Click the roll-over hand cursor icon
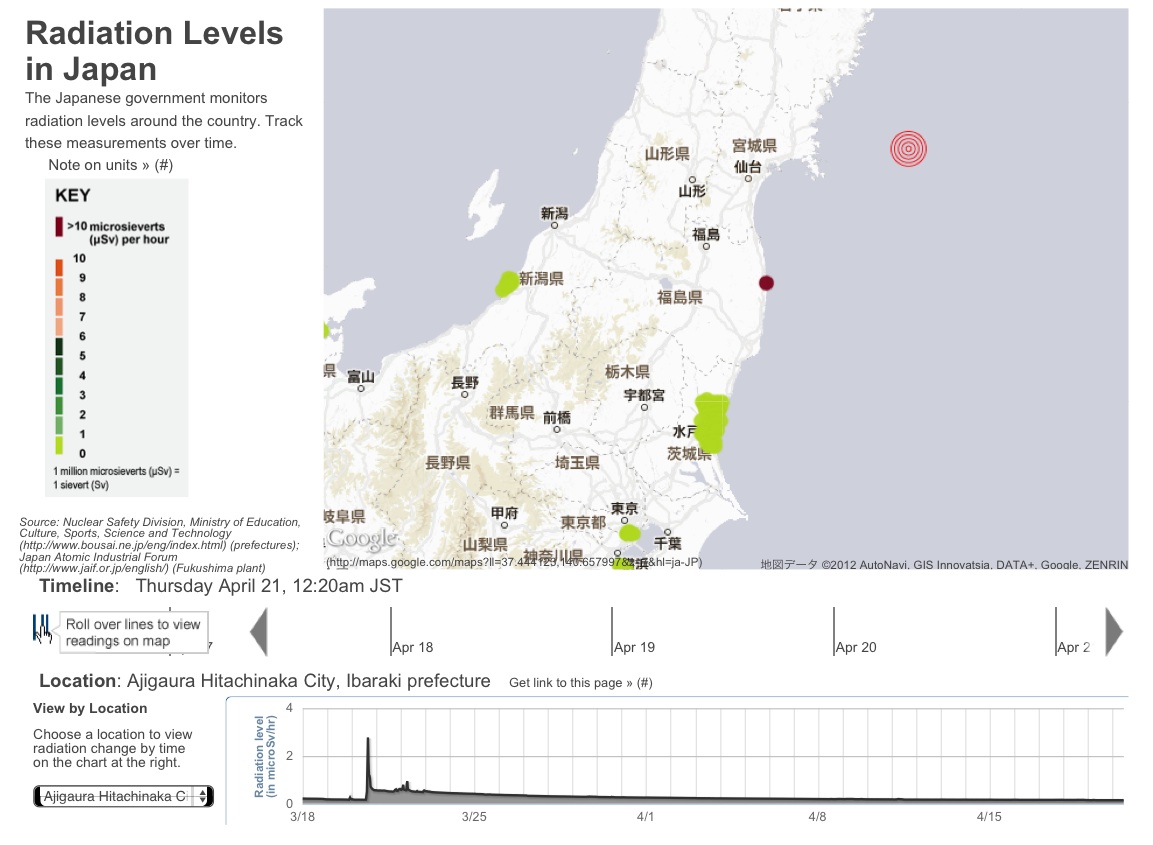This screenshot has height=845, width=1153. (x=42, y=631)
